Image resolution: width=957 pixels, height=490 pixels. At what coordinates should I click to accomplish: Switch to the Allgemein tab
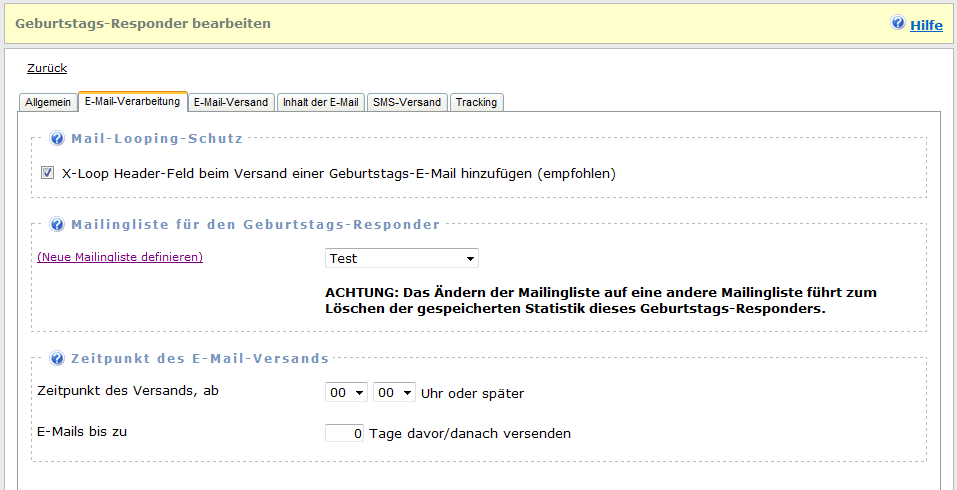click(48, 102)
